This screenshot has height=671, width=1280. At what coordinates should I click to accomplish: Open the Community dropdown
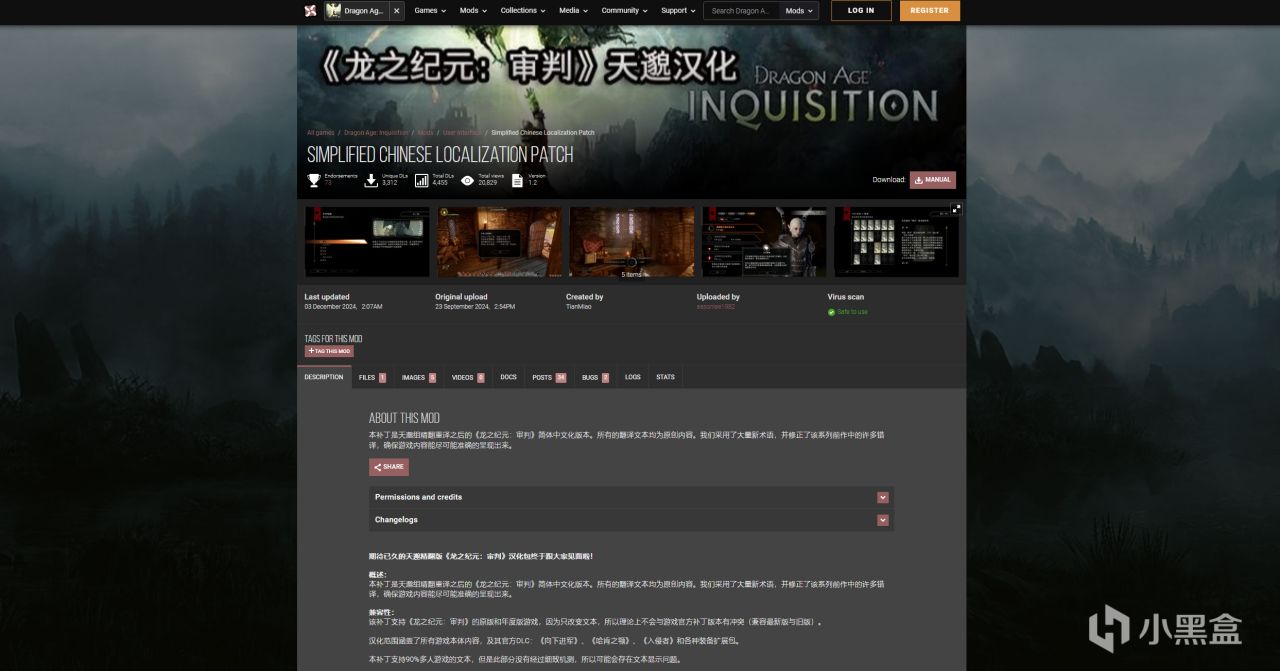point(624,11)
